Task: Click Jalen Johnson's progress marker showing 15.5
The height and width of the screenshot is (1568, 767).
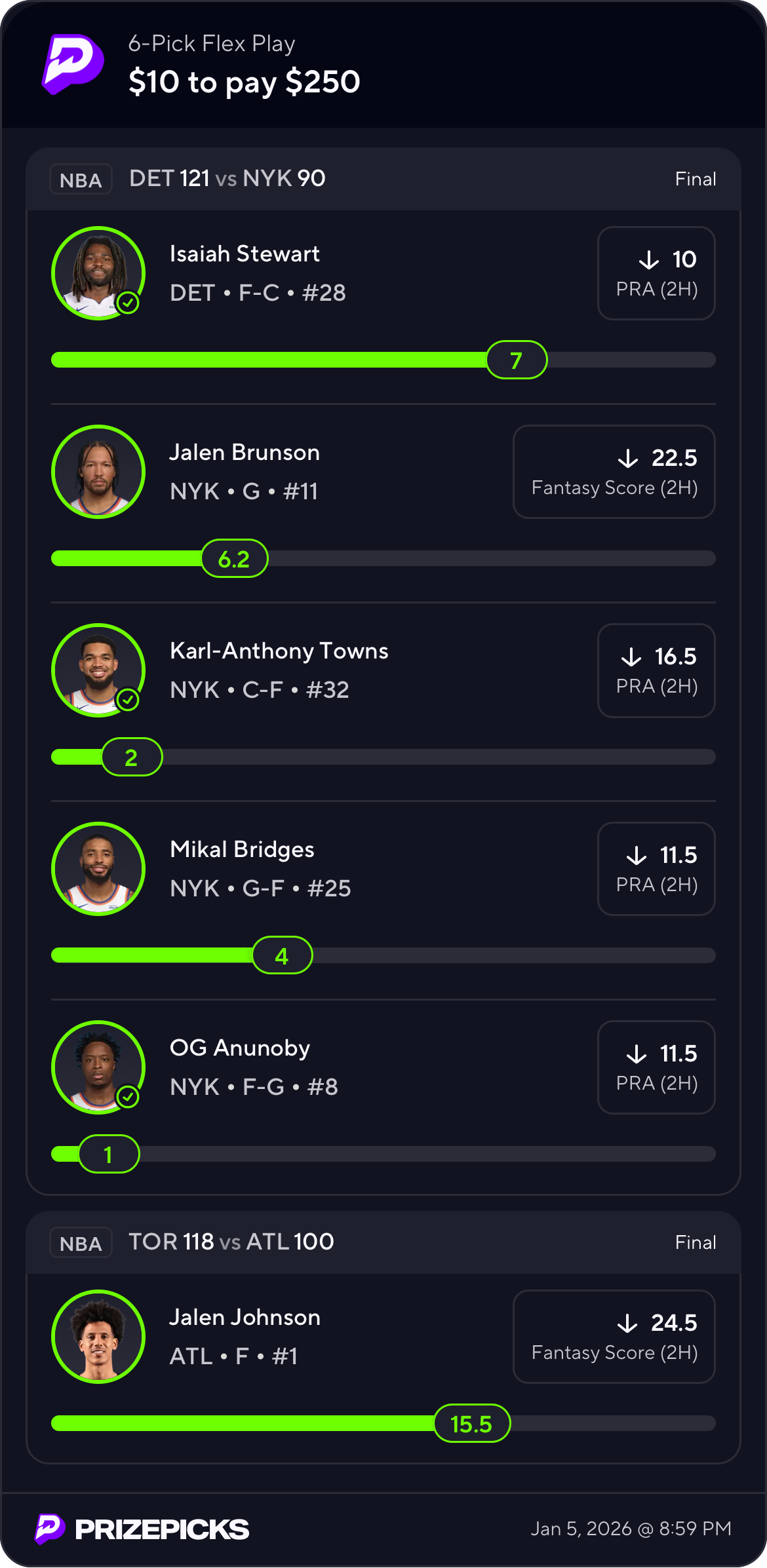Action: pyautogui.click(x=472, y=1423)
